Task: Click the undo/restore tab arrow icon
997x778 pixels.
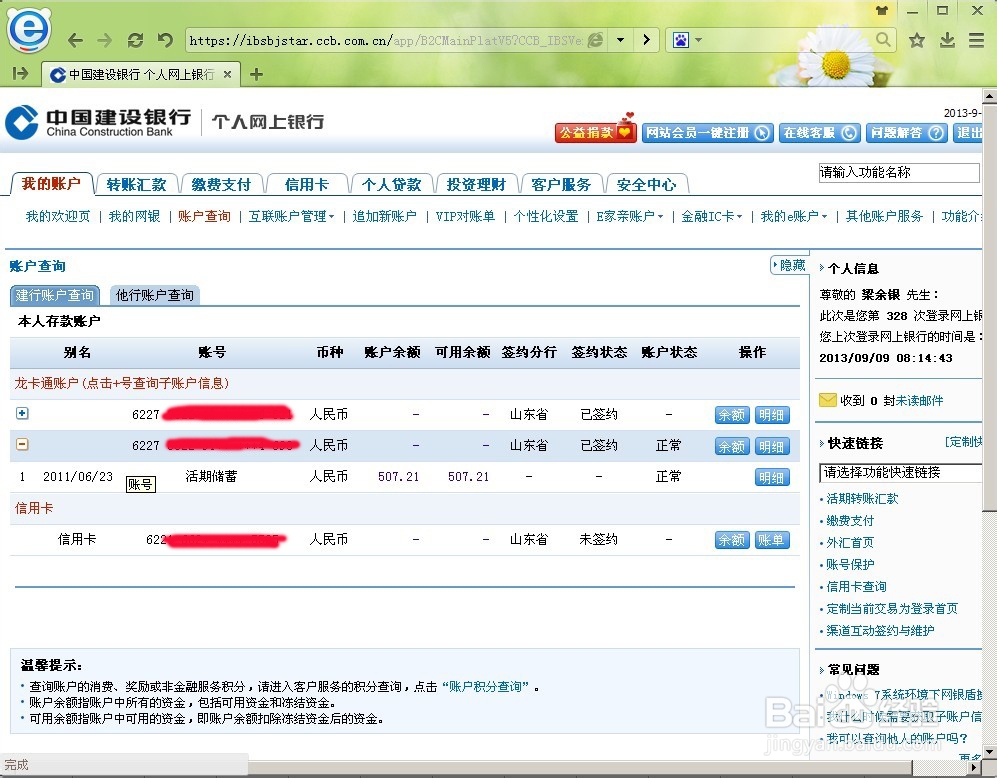Action: pyautogui.click(x=165, y=40)
